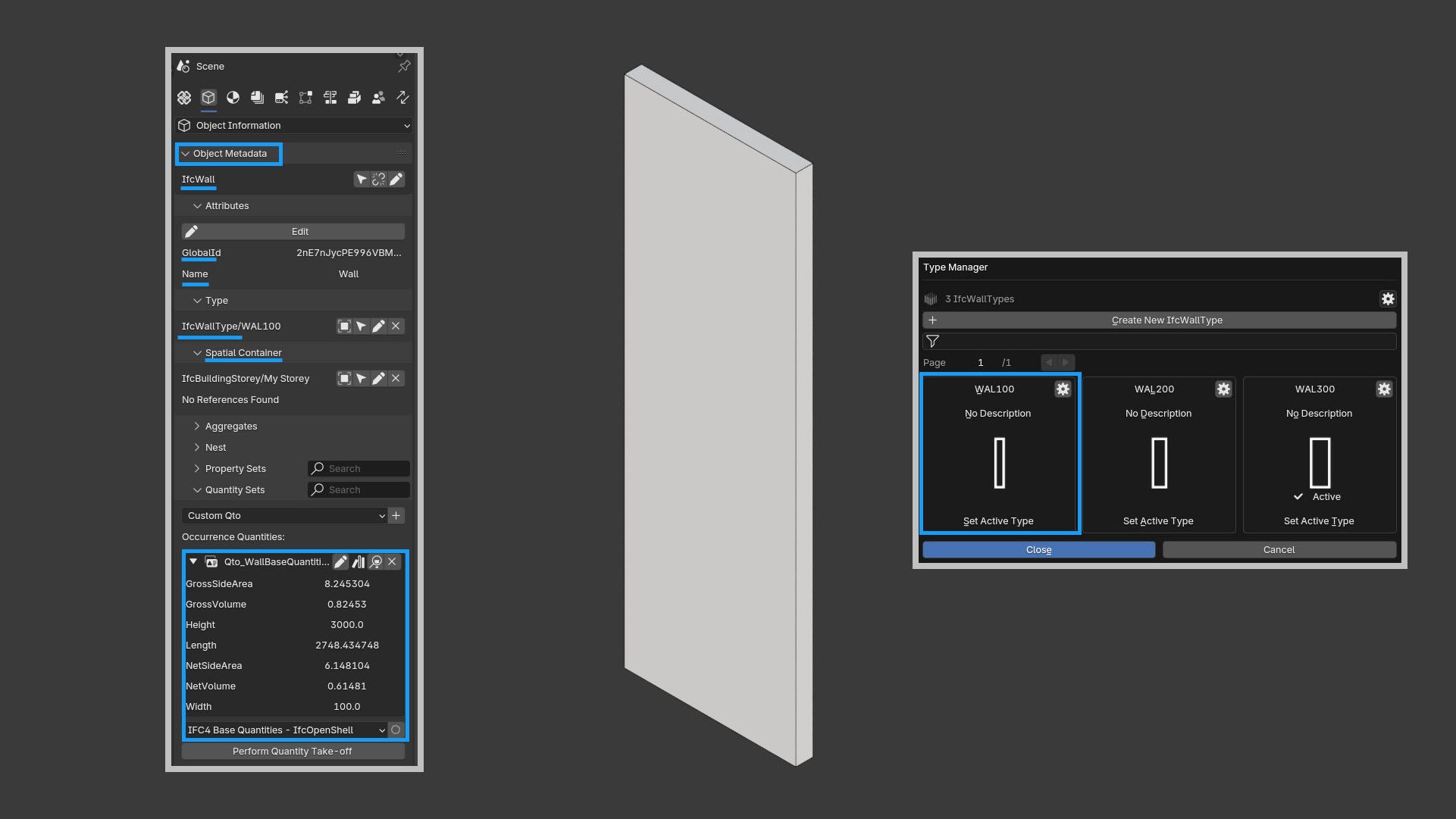Select the Object Information cube tab

coord(208,98)
